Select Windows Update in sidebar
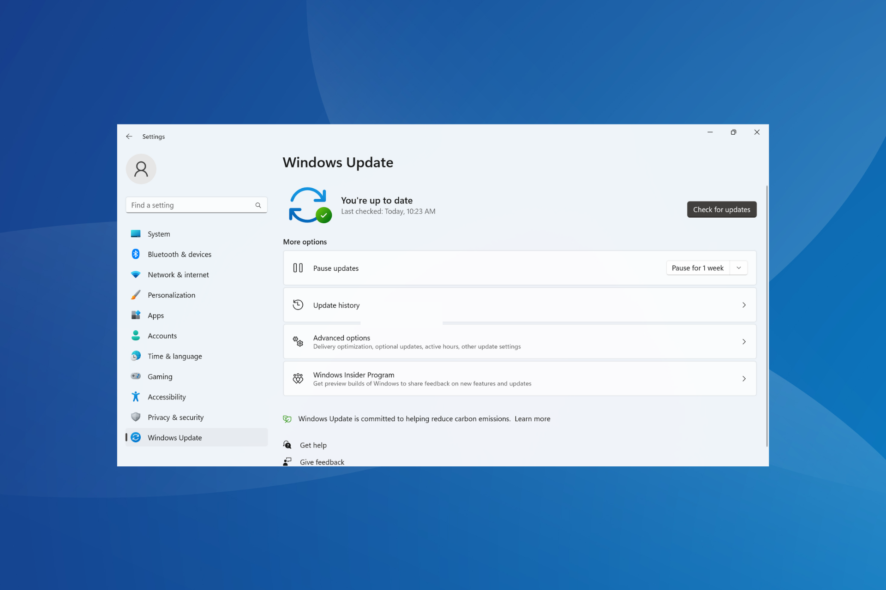The width and height of the screenshot is (886, 590). point(196,437)
